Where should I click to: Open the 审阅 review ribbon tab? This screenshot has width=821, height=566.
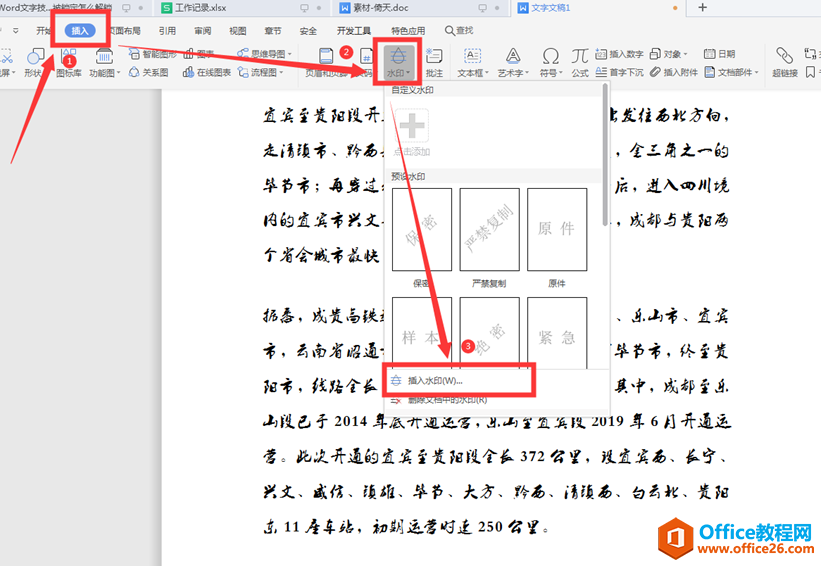click(x=203, y=31)
